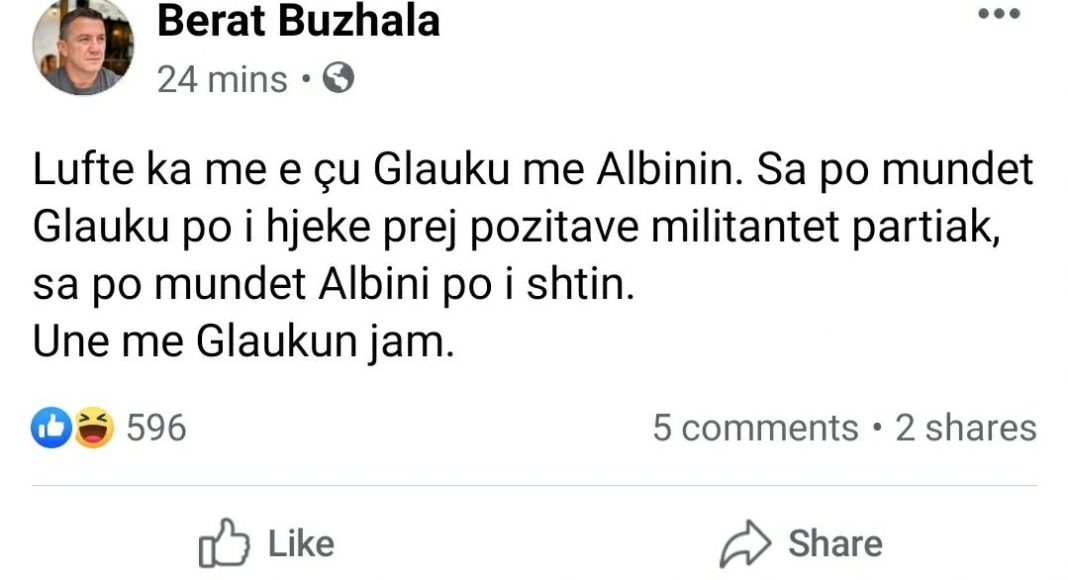
Task: Open the "2 shares" link
Action: pyautogui.click(x=965, y=429)
